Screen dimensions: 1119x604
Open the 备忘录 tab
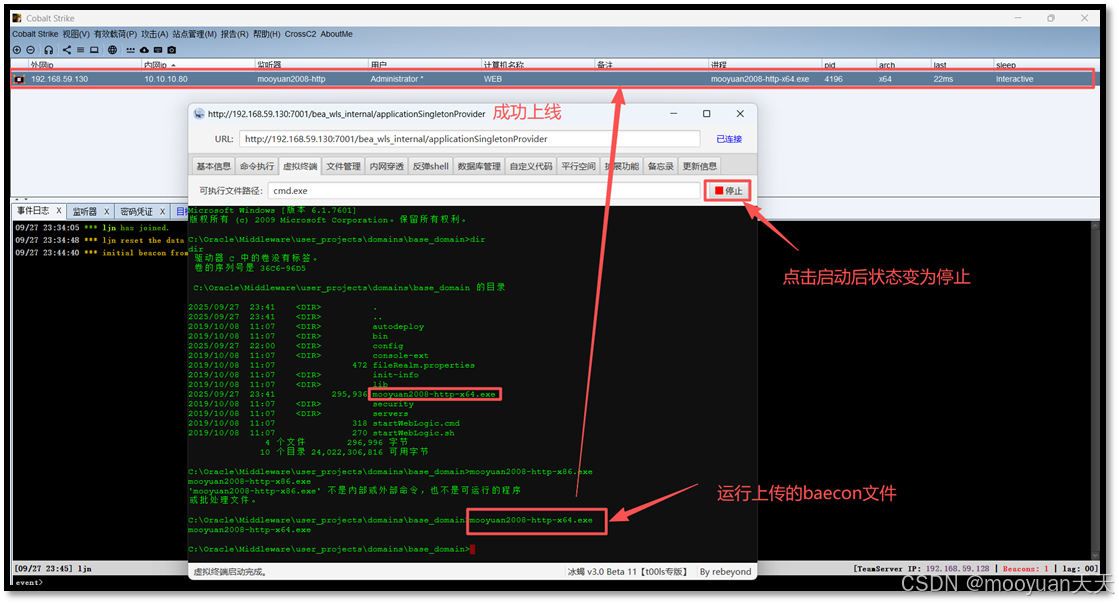[x=660, y=166]
